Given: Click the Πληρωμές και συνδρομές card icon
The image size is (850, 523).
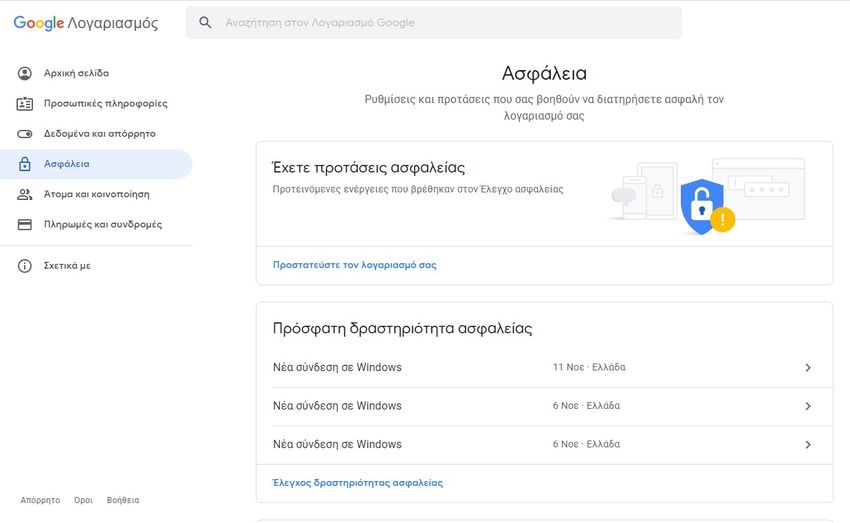Looking at the screenshot, I should (25, 225).
